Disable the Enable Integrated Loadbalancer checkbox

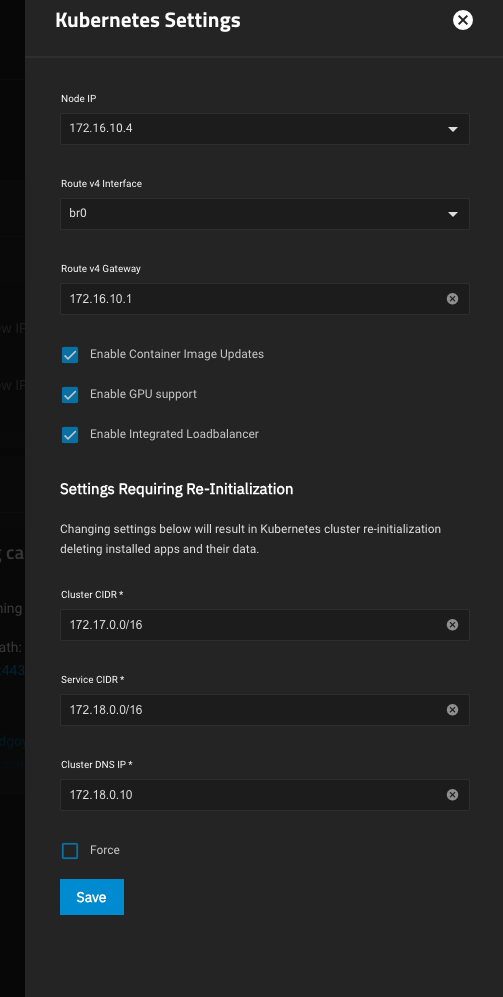[70, 435]
